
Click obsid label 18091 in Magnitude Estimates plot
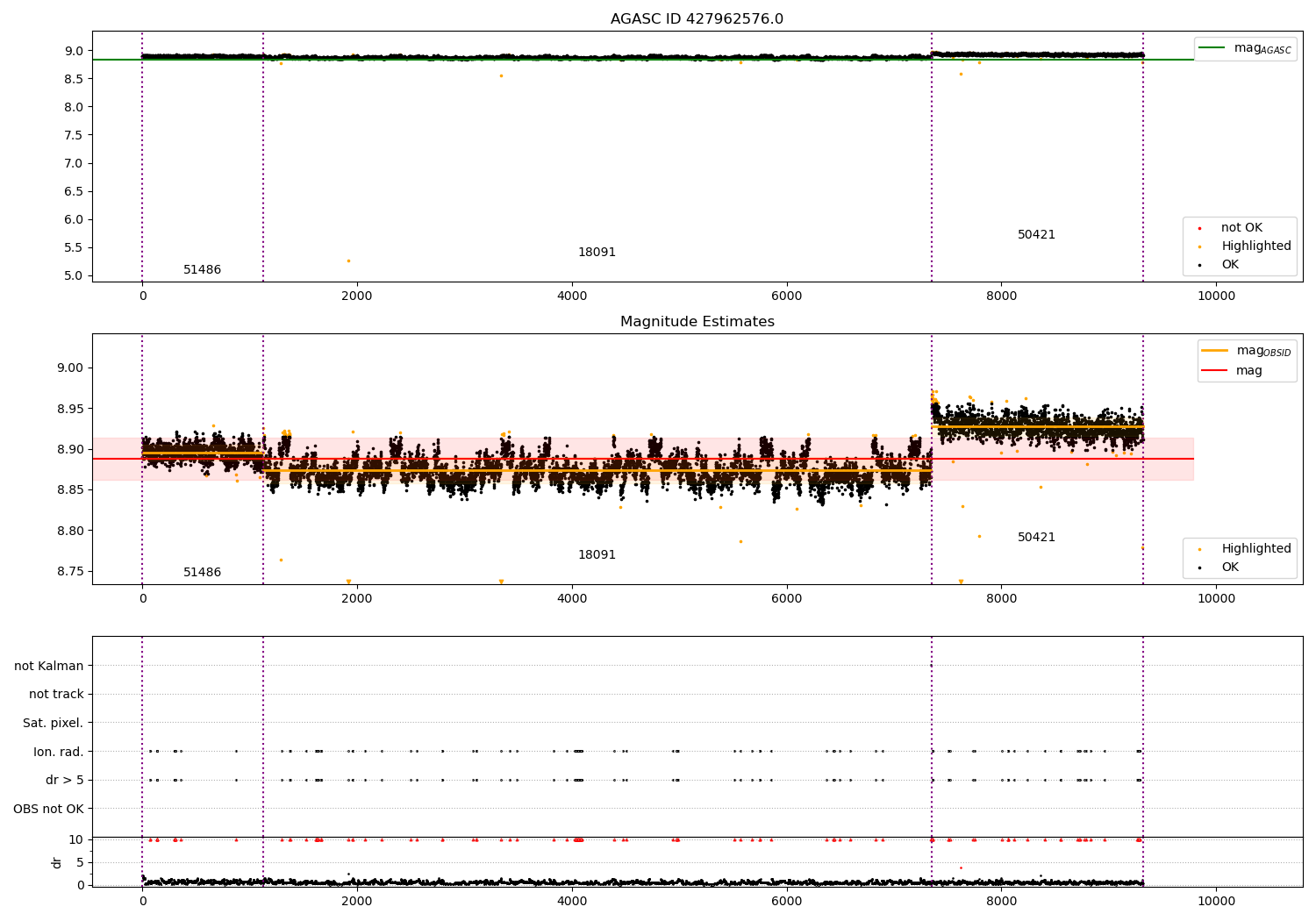tap(597, 555)
